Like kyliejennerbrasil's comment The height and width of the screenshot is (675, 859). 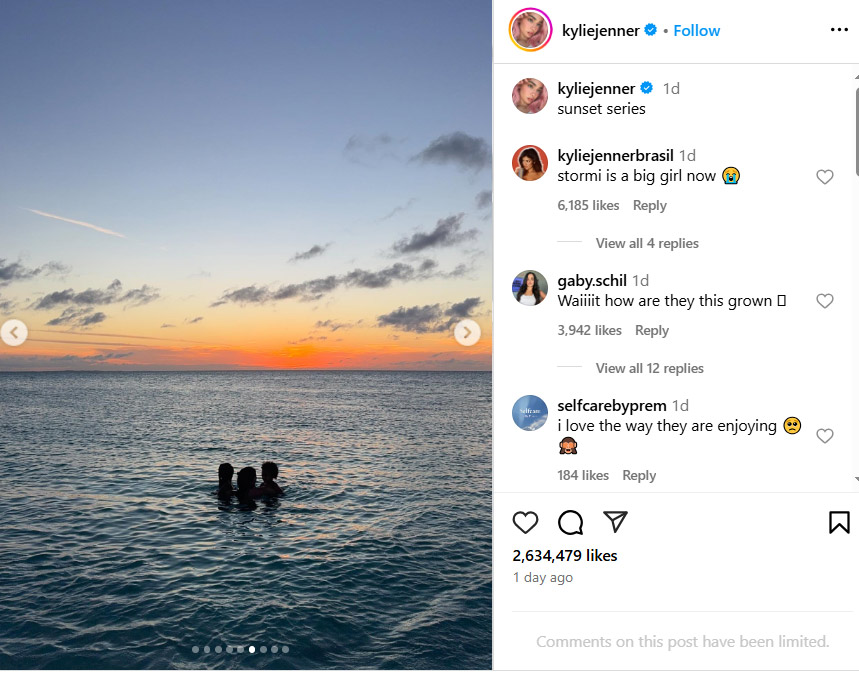825,177
